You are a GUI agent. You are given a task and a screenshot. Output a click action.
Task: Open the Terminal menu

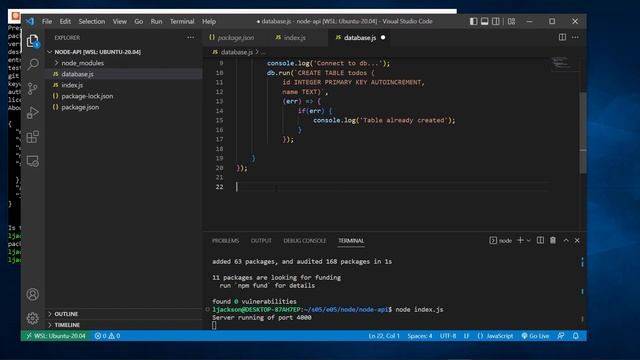[x=182, y=21]
